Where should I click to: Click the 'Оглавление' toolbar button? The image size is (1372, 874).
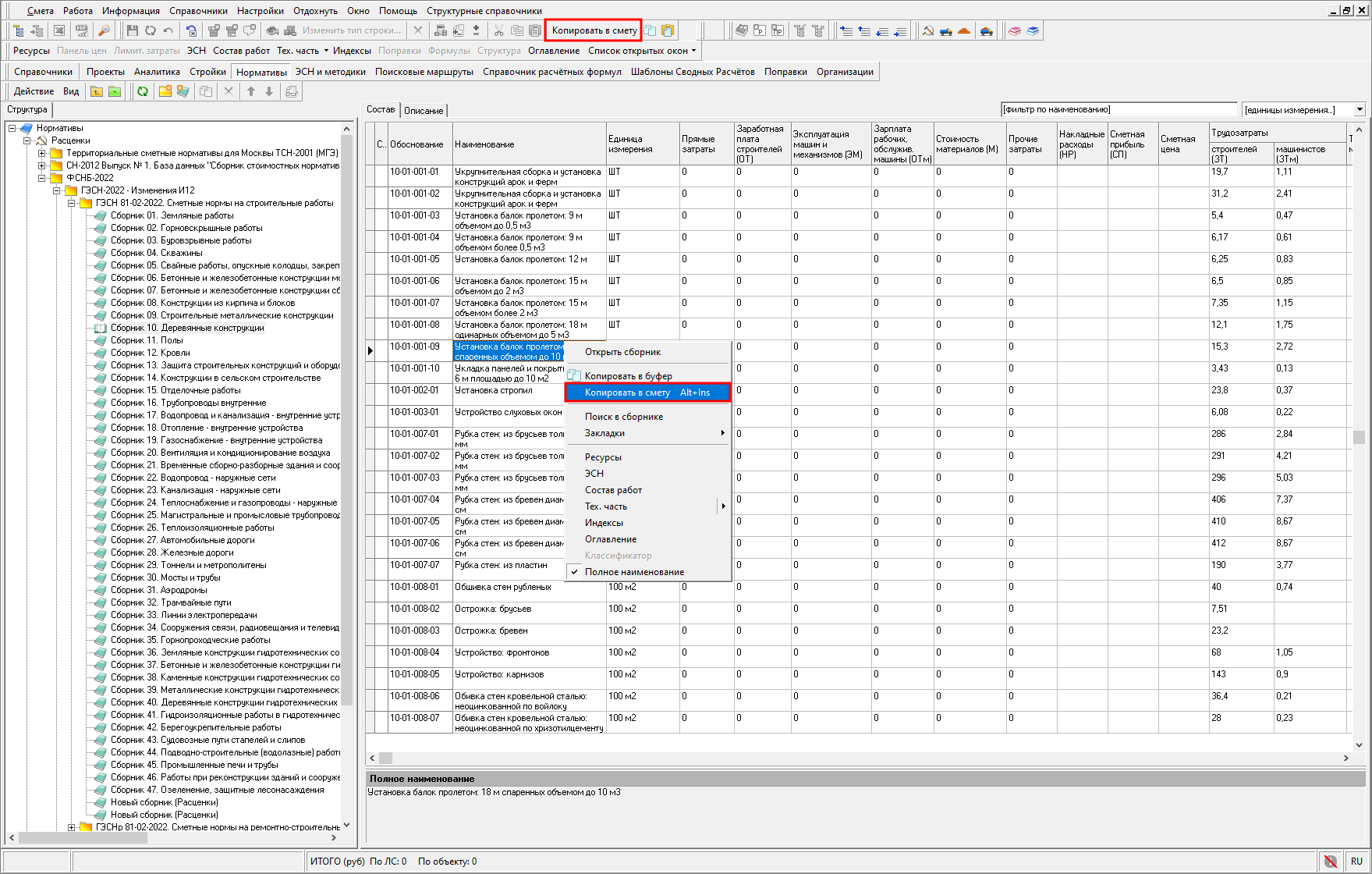click(554, 51)
